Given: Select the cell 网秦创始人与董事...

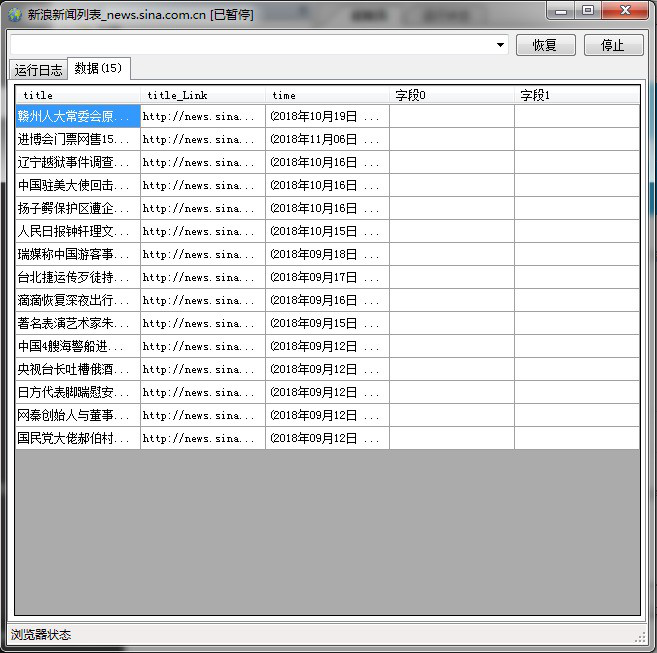Looking at the screenshot, I should (x=78, y=416).
